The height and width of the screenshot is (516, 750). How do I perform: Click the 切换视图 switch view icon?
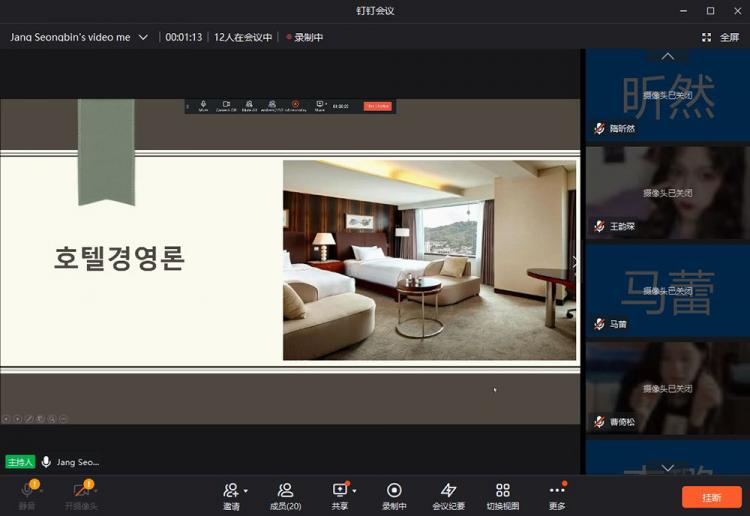(x=502, y=490)
